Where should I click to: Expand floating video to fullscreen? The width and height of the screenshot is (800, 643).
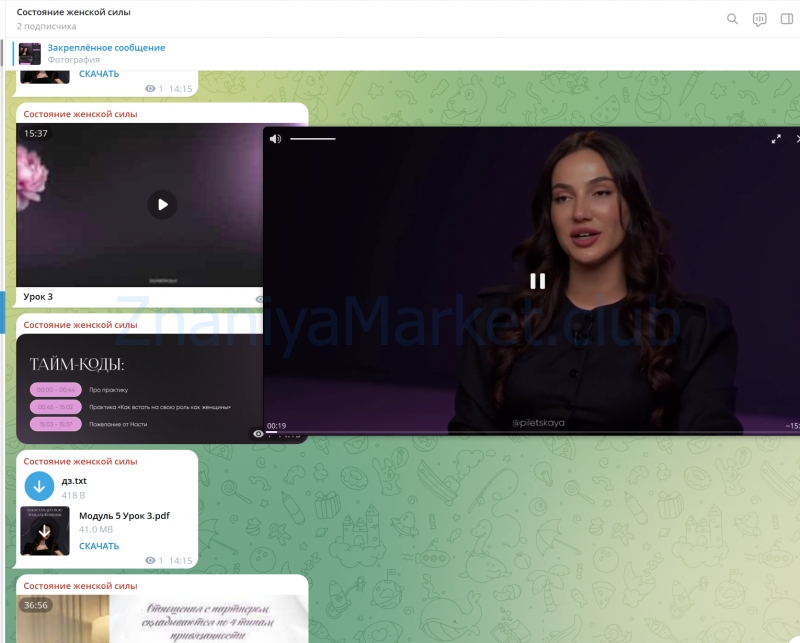[x=776, y=139]
